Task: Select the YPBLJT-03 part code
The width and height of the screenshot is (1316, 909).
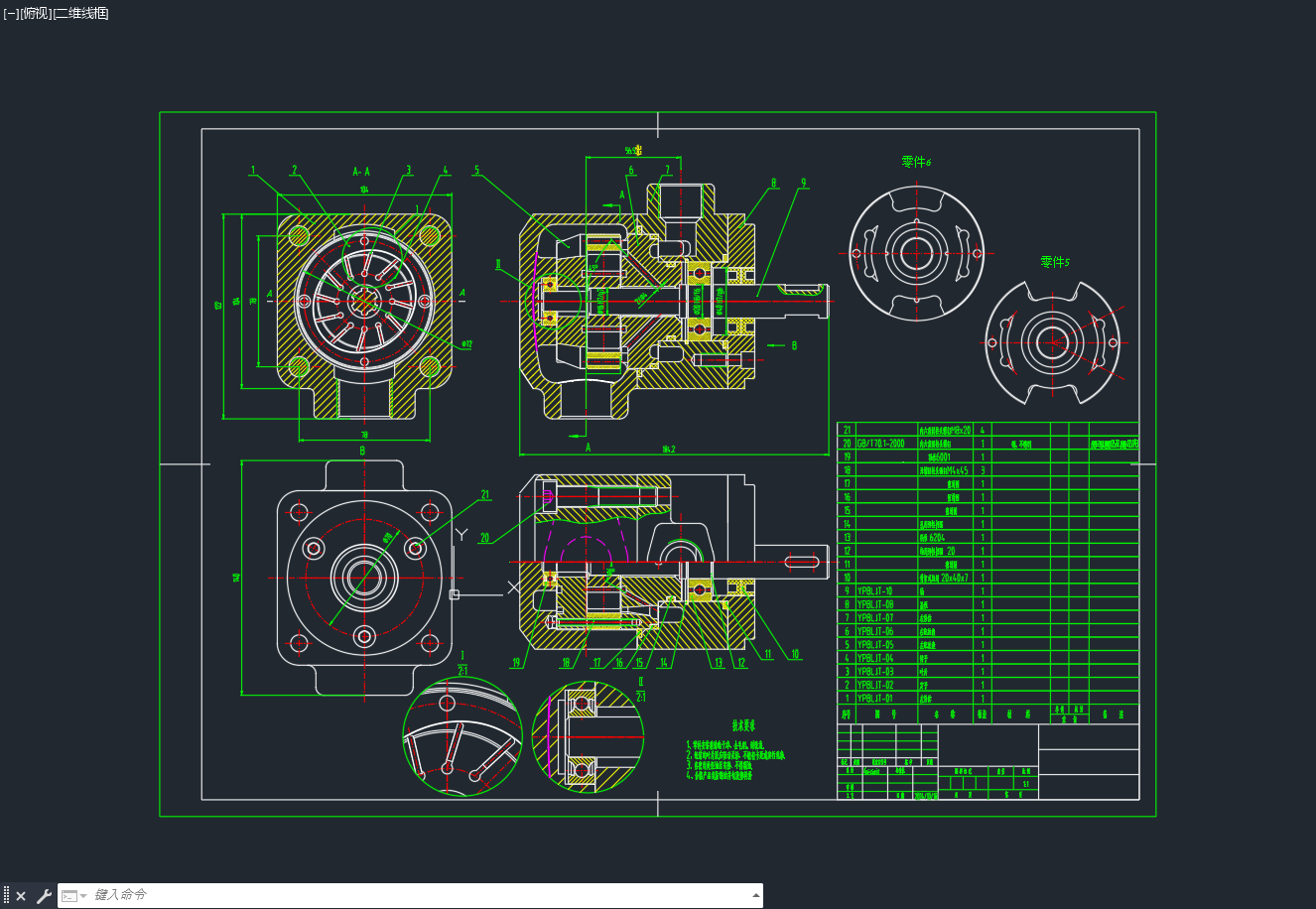Action: 875,672
